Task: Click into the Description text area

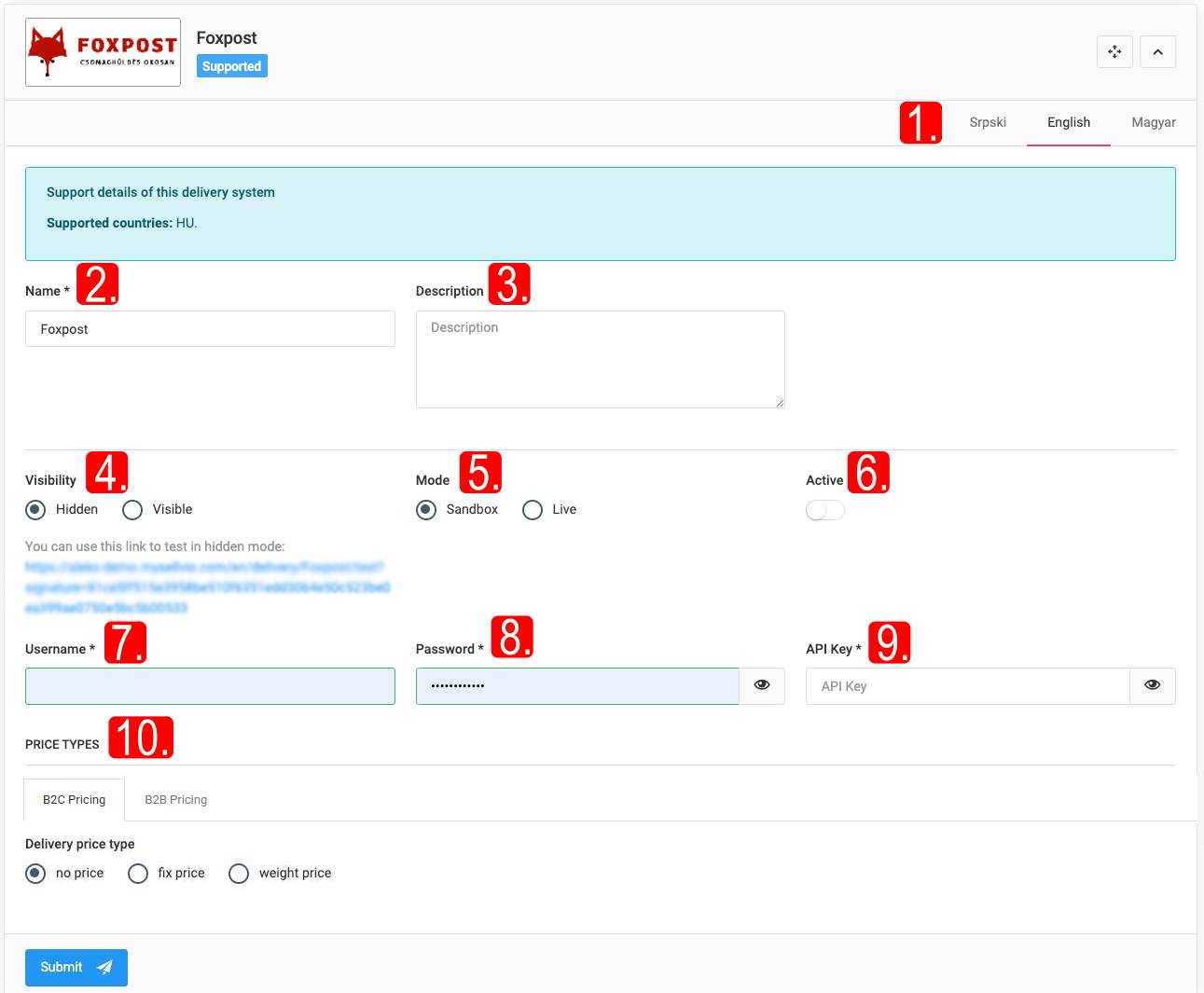Action: [601, 359]
